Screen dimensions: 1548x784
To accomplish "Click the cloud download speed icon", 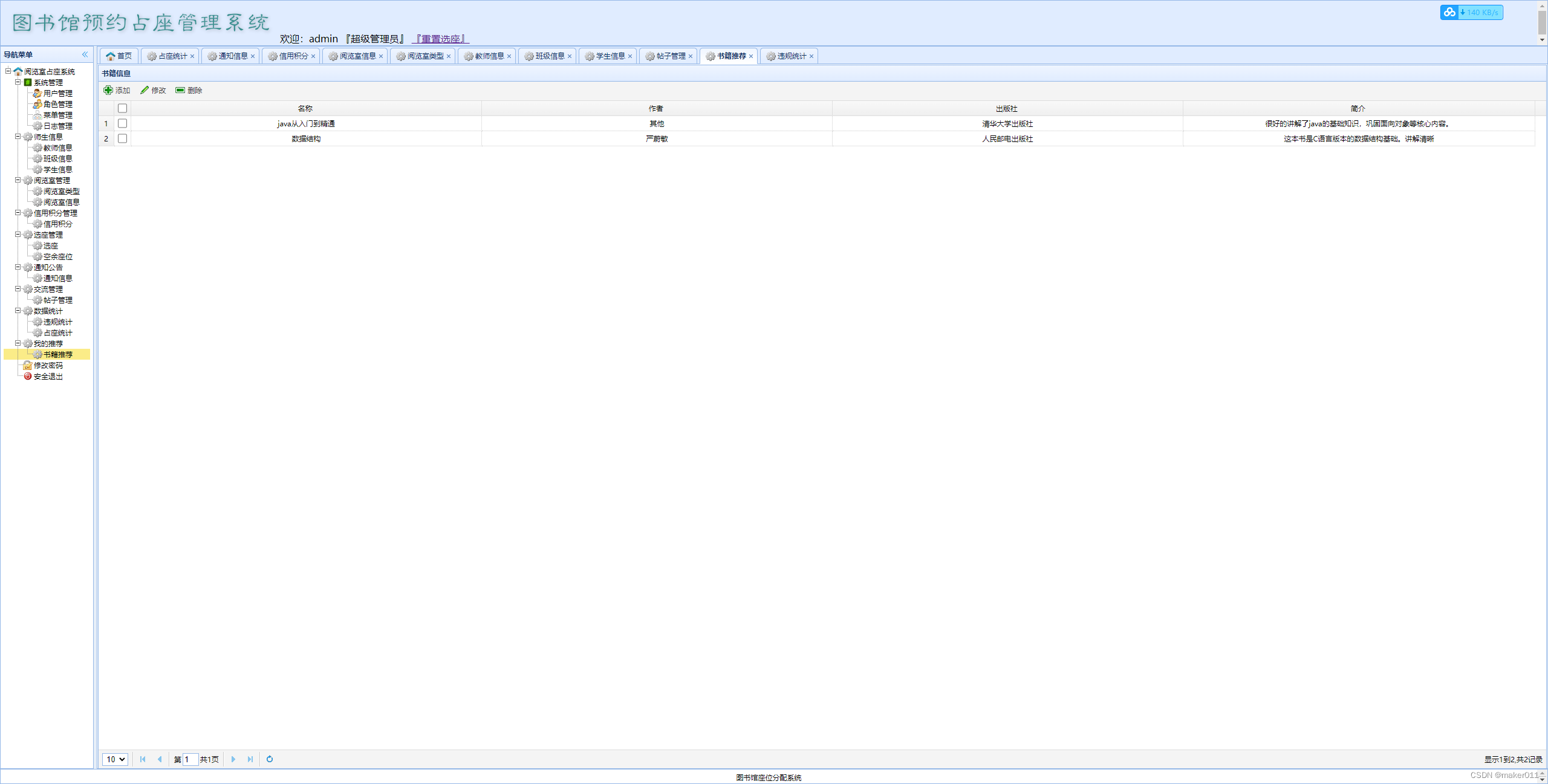I will tap(1449, 12).
